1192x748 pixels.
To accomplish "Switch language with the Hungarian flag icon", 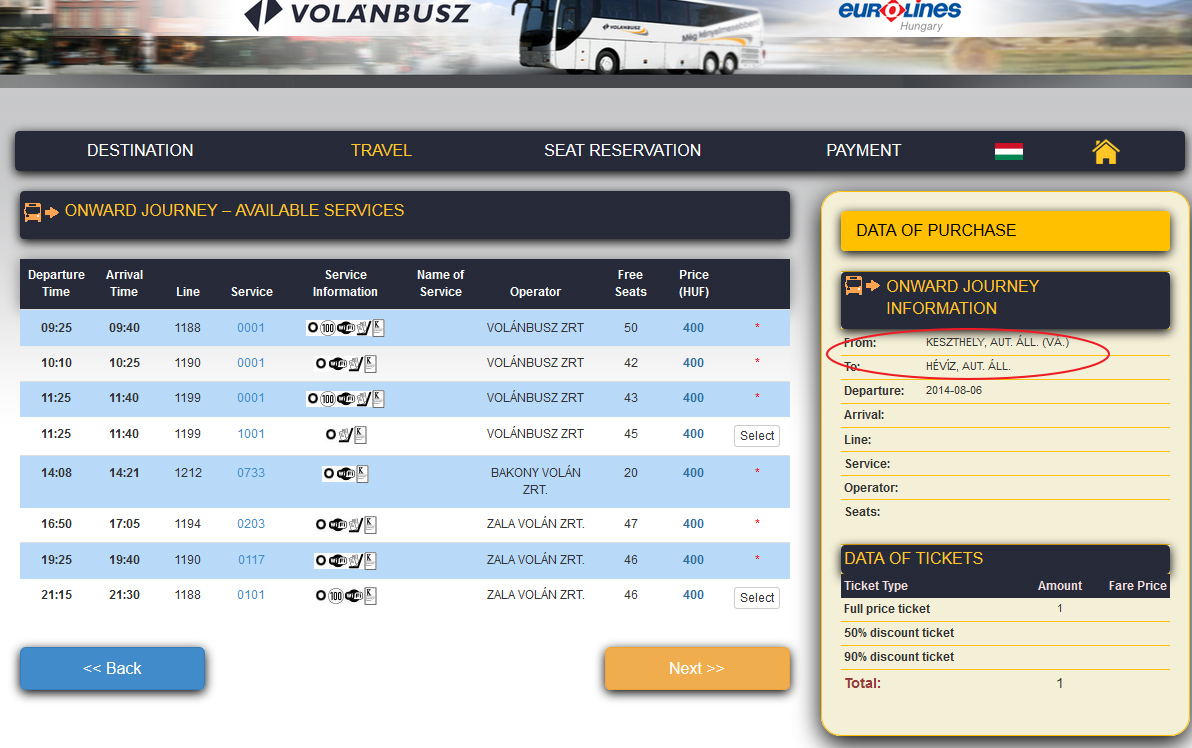I will click(1008, 151).
